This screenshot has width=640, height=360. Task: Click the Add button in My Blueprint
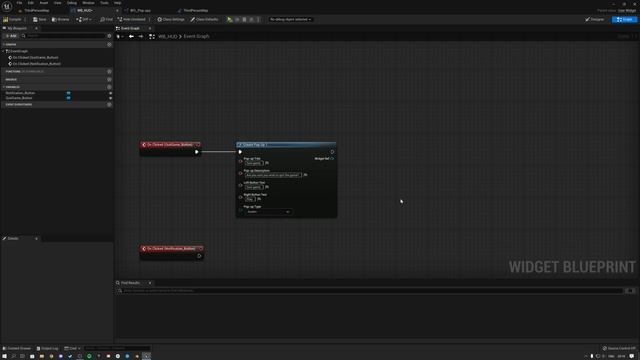tap(11, 36)
